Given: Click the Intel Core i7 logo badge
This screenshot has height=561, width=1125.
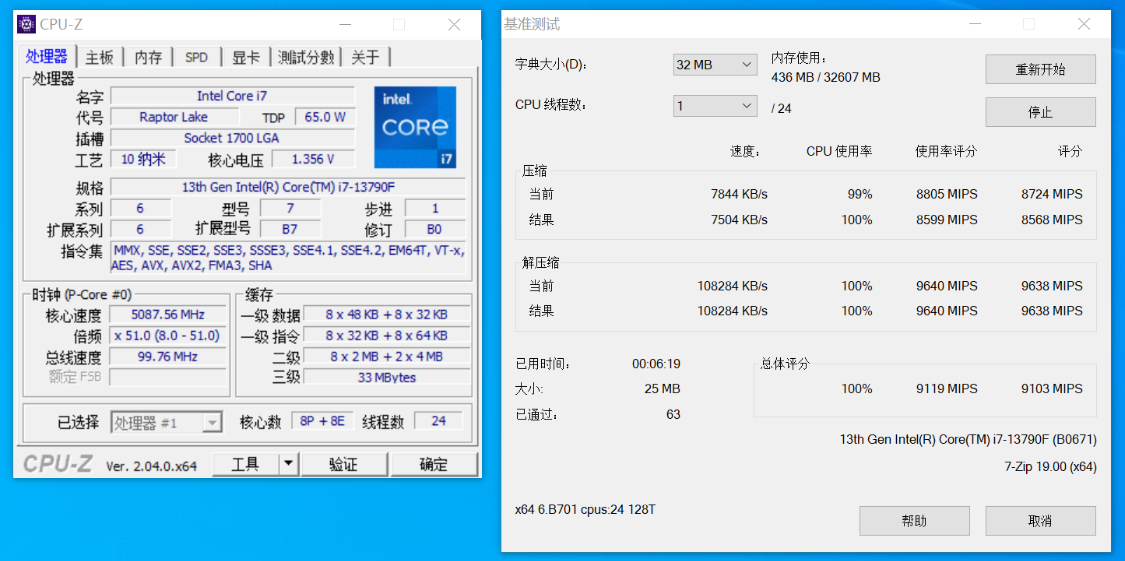Looking at the screenshot, I should coord(415,127).
